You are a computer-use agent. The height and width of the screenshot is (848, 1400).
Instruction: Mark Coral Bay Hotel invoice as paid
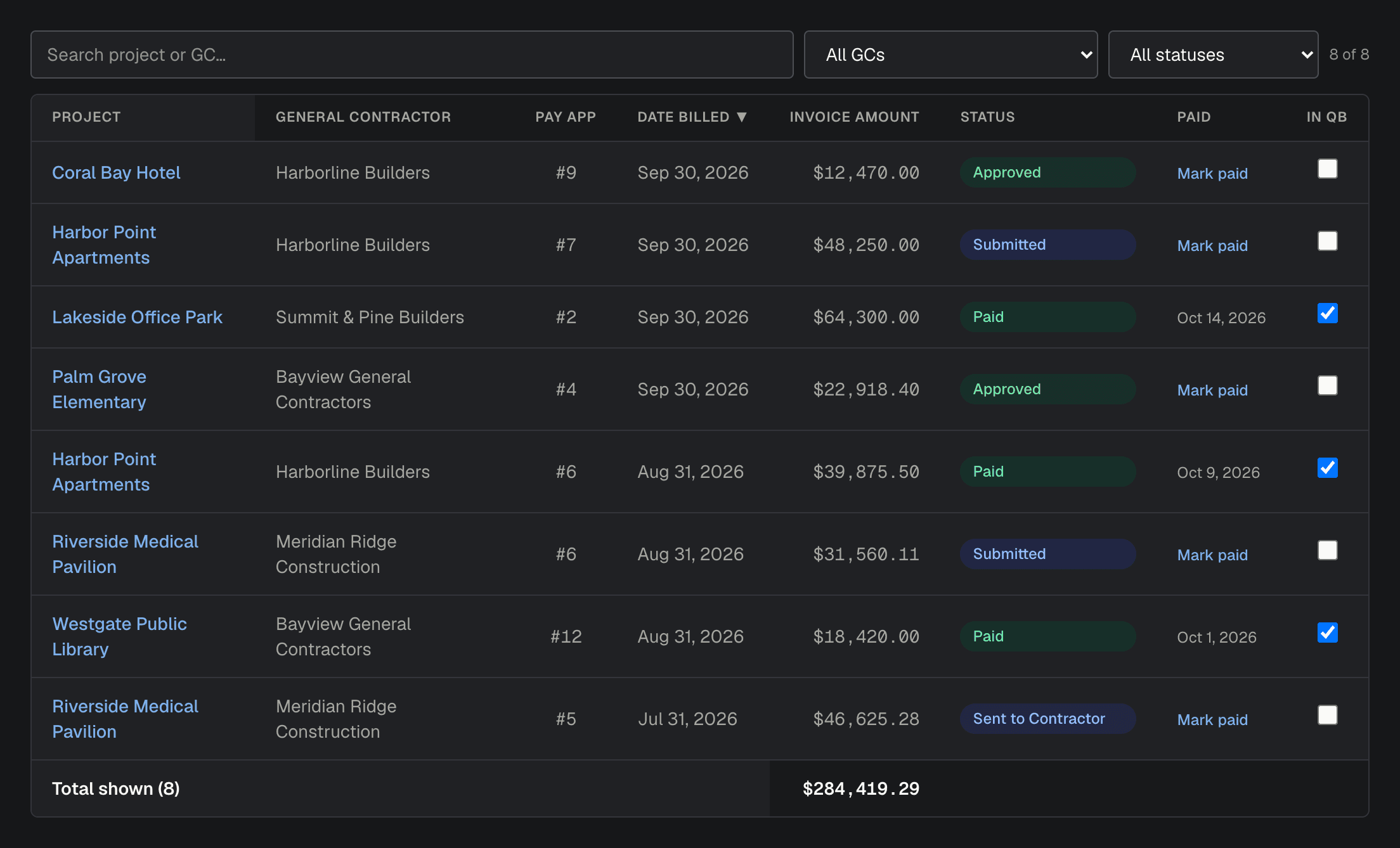click(x=1212, y=173)
